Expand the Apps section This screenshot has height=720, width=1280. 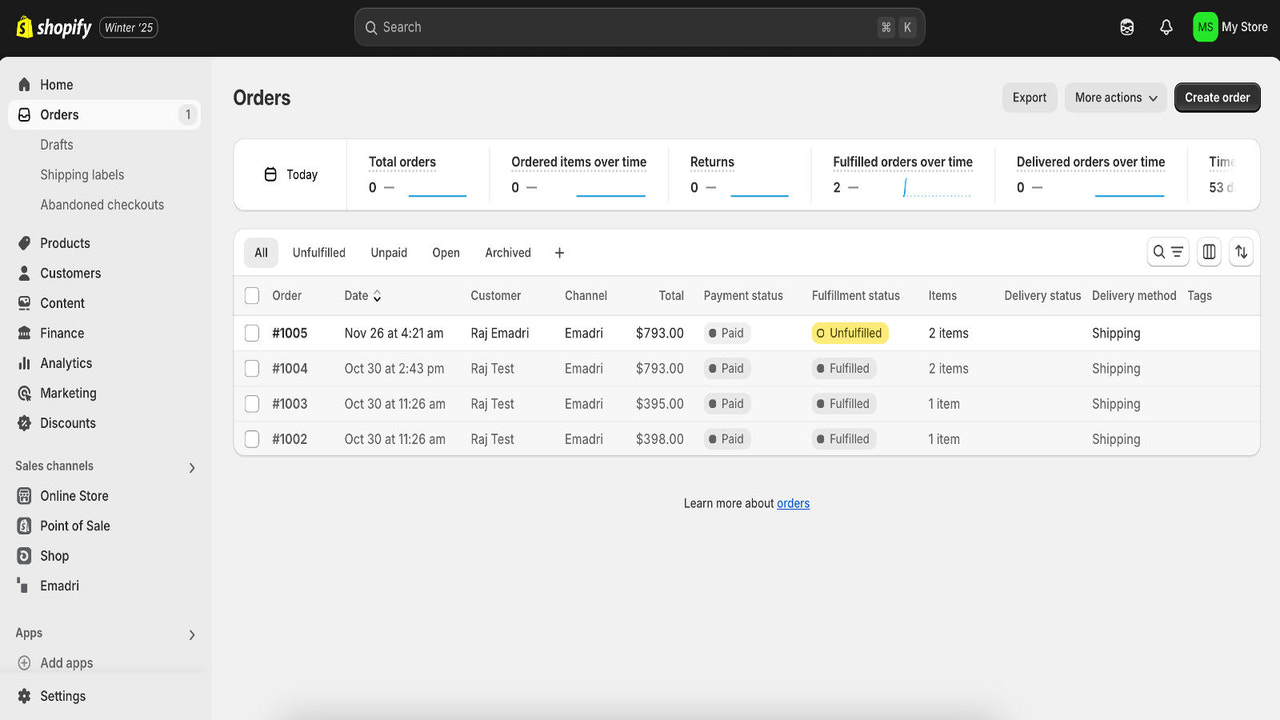[191, 633]
